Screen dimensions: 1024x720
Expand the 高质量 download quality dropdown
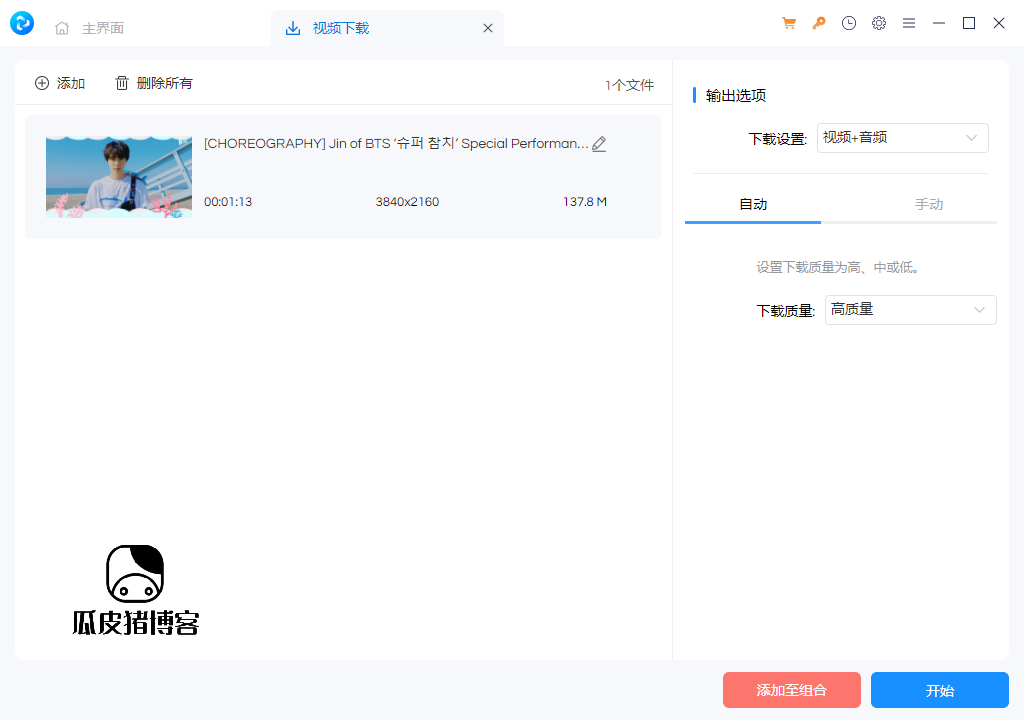coord(910,310)
